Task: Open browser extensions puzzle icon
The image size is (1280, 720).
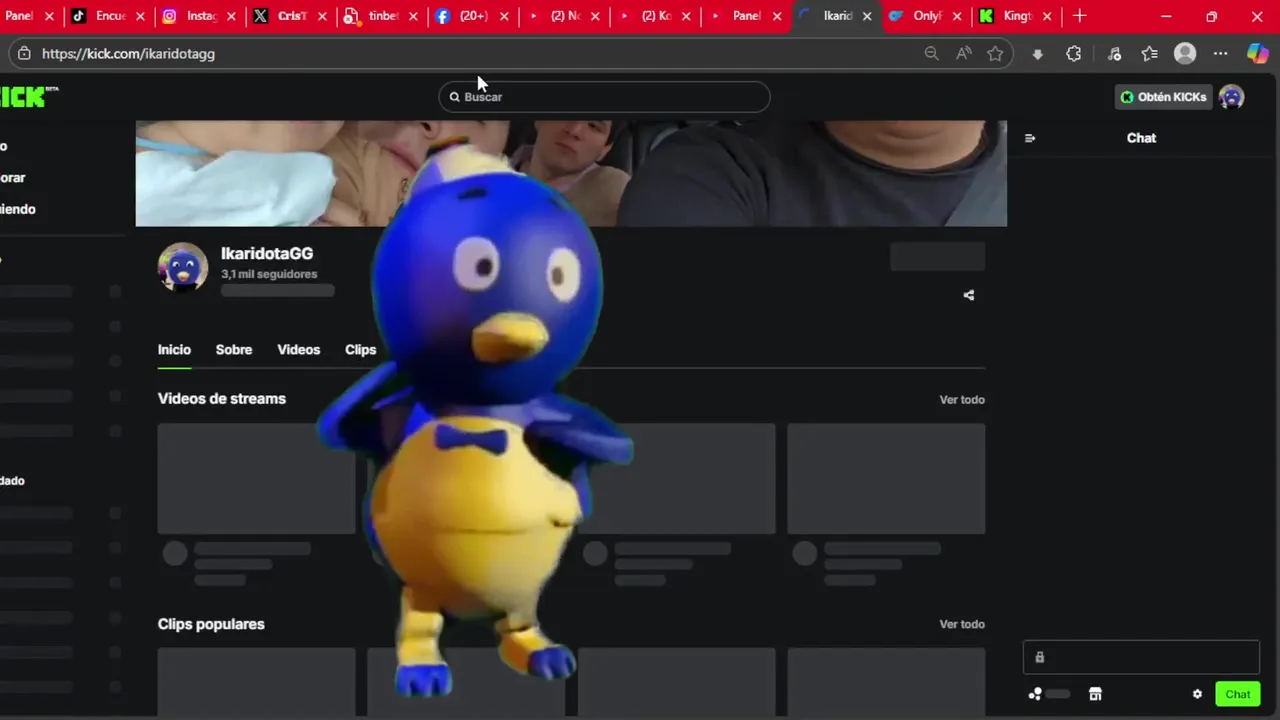Action: click(x=1074, y=54)
